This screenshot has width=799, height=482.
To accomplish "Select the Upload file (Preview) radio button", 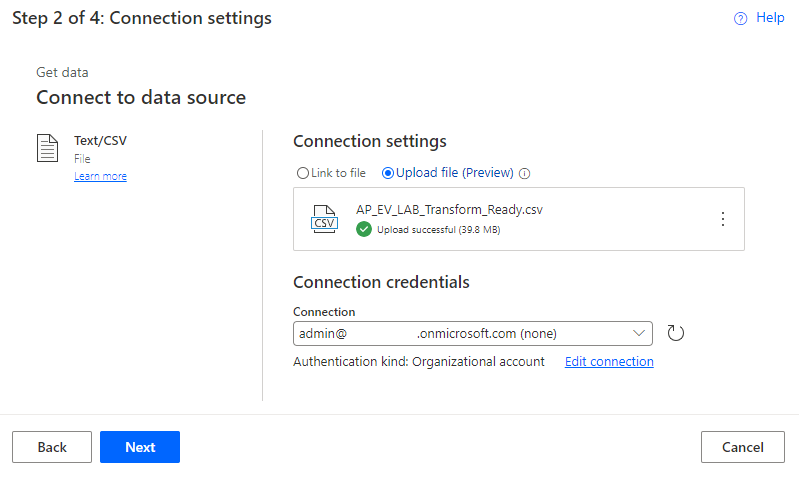I will [x=388, y=173].
